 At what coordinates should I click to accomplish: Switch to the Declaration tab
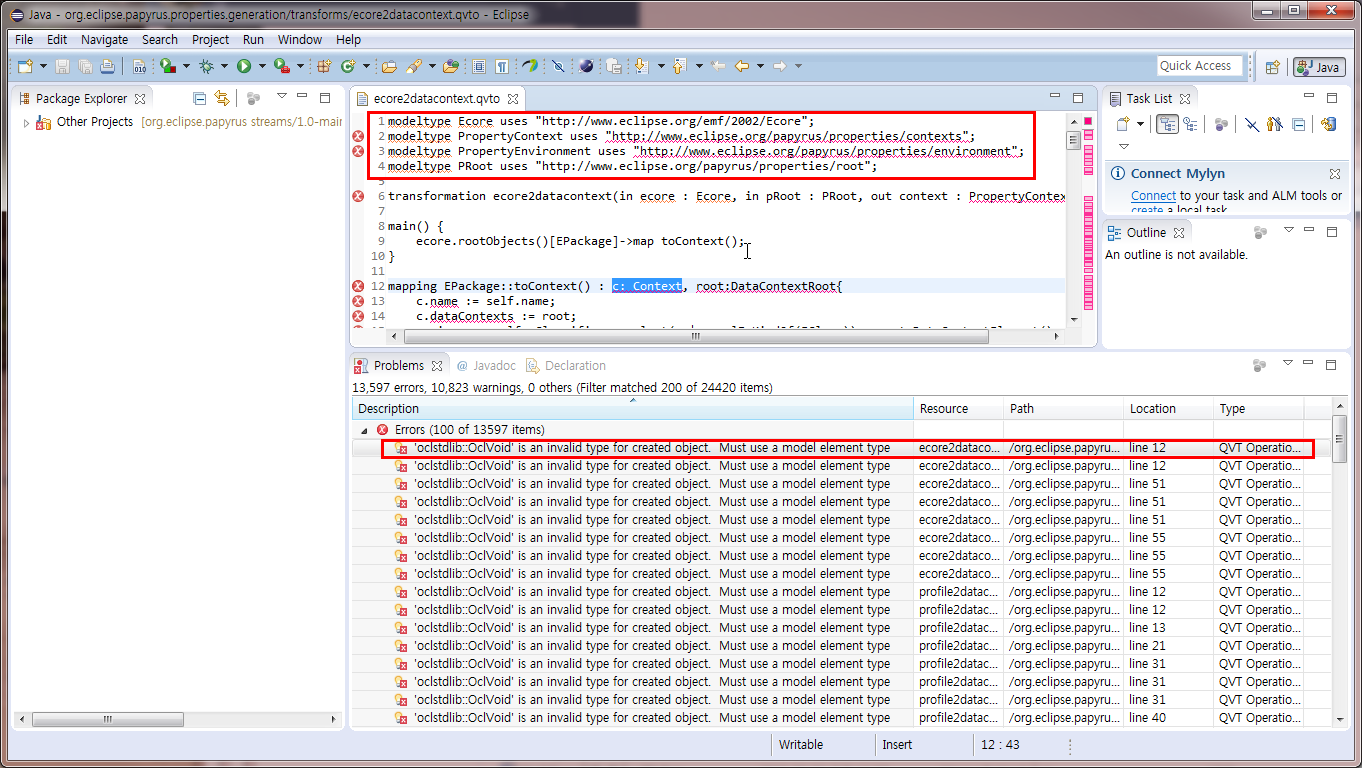[x=566, y=366]
